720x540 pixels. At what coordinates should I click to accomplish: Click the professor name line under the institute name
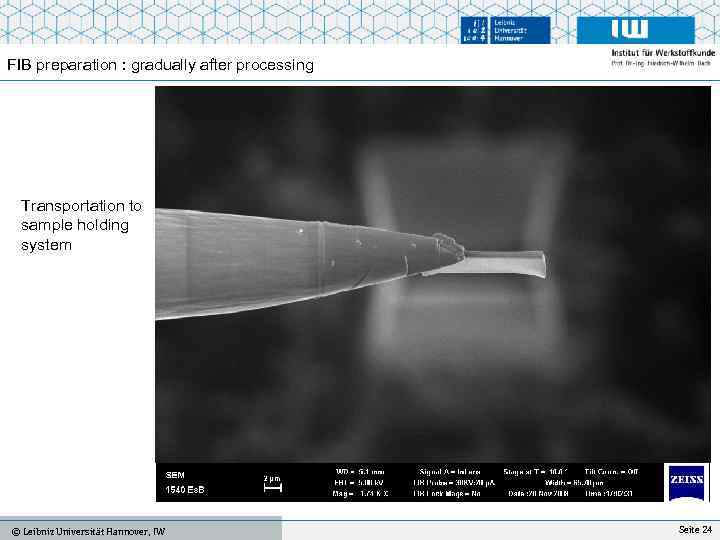click(x=661, y=63)
